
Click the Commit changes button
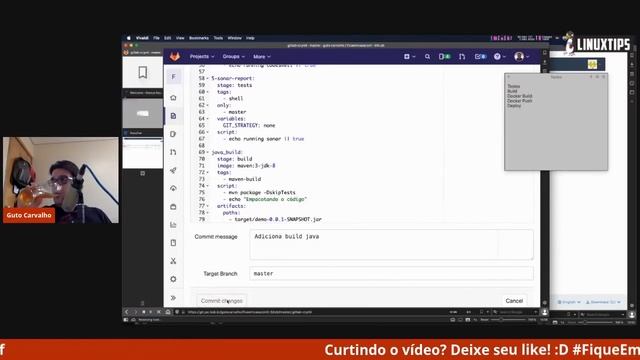click(x=222, y=301)
